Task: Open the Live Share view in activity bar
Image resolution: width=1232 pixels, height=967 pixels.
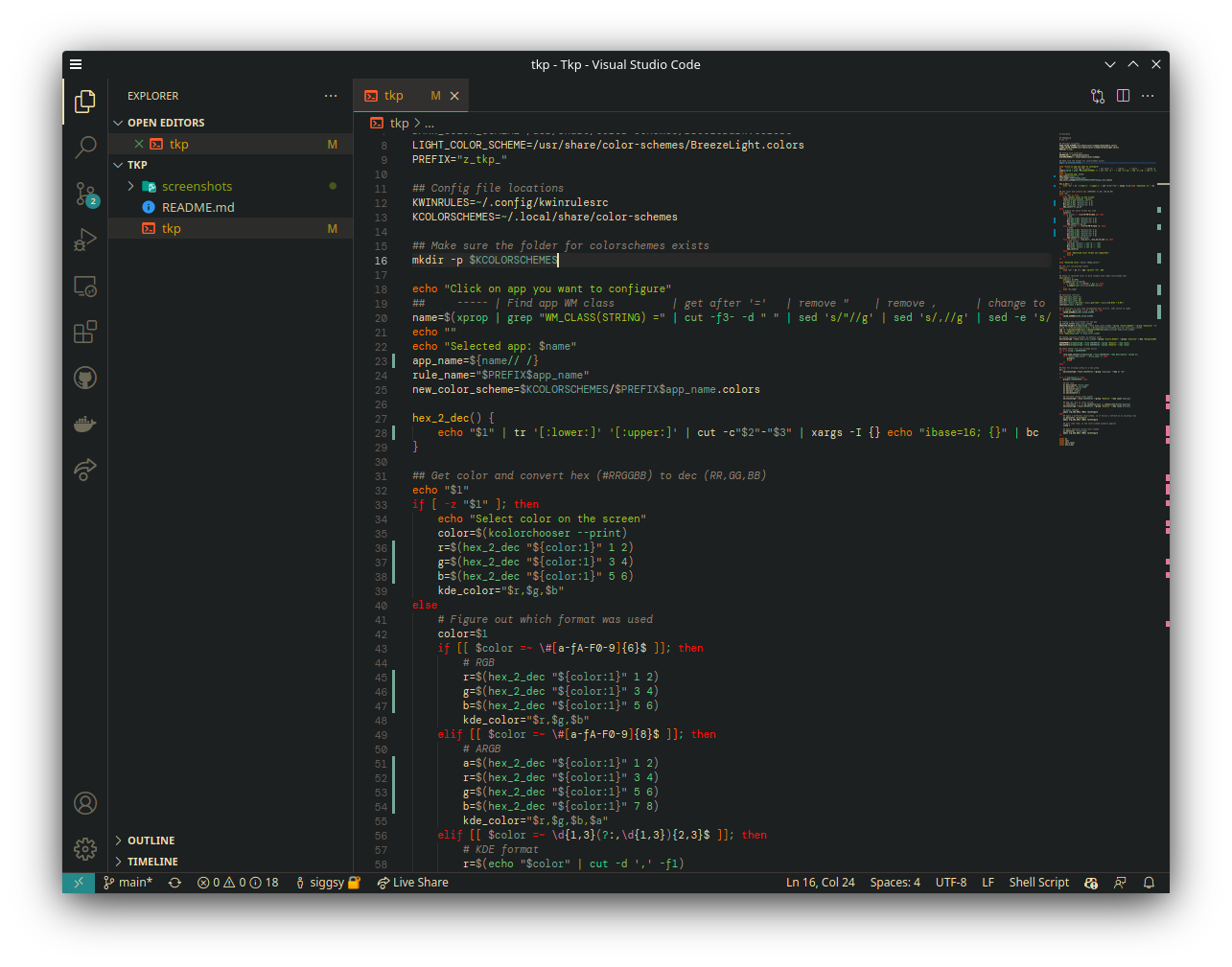Action: [x=85, y=470]
